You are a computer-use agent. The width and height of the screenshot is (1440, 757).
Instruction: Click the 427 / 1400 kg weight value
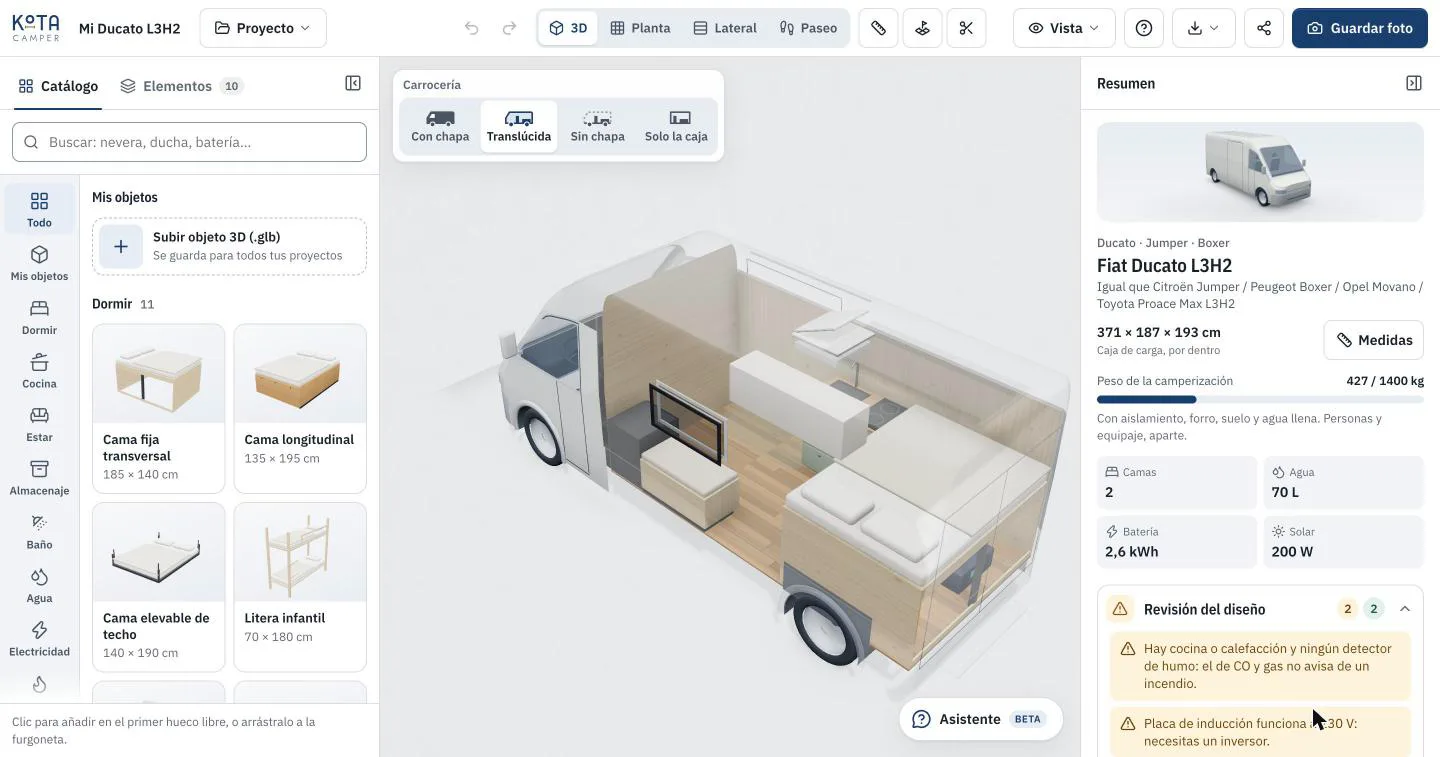click(1385, 381)
